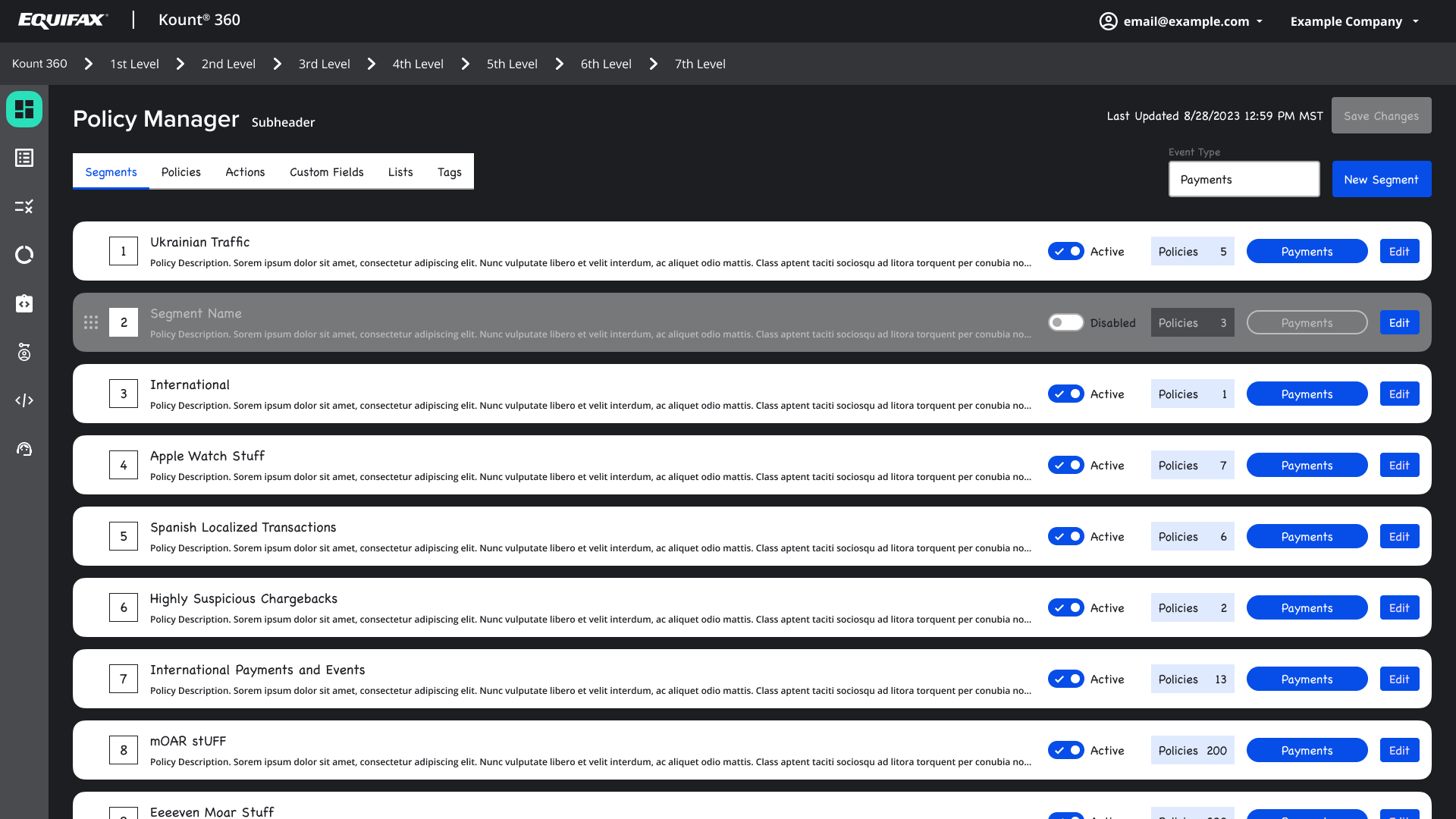Select order number box 6
This screenshot has height=819, width=1456.
[x=124, y=607]
